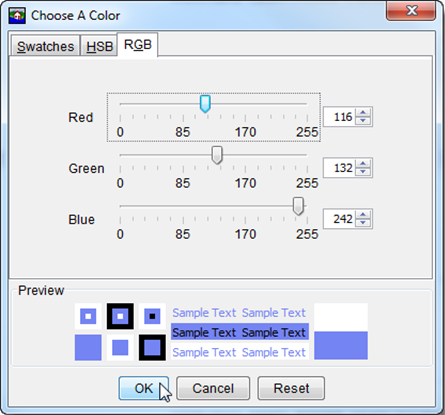This screenshot has height=415, width=445.
Task: Increase the Red value with up arrow
Action: tap(363, 113)
